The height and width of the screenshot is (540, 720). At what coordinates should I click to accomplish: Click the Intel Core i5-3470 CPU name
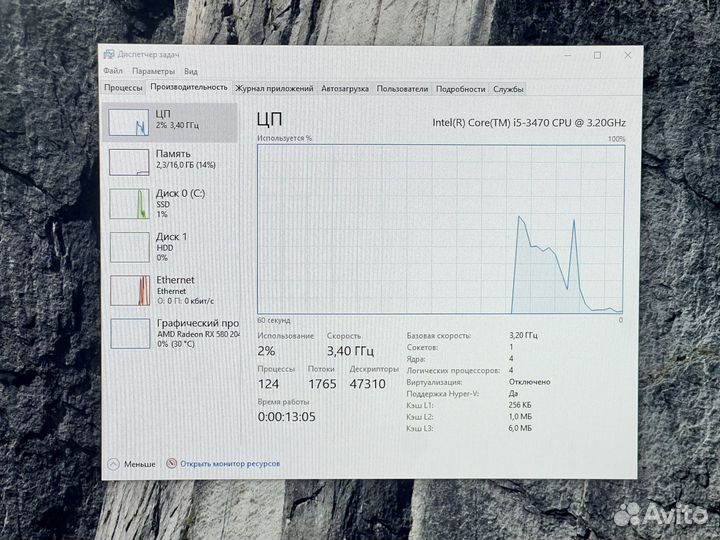529,123
